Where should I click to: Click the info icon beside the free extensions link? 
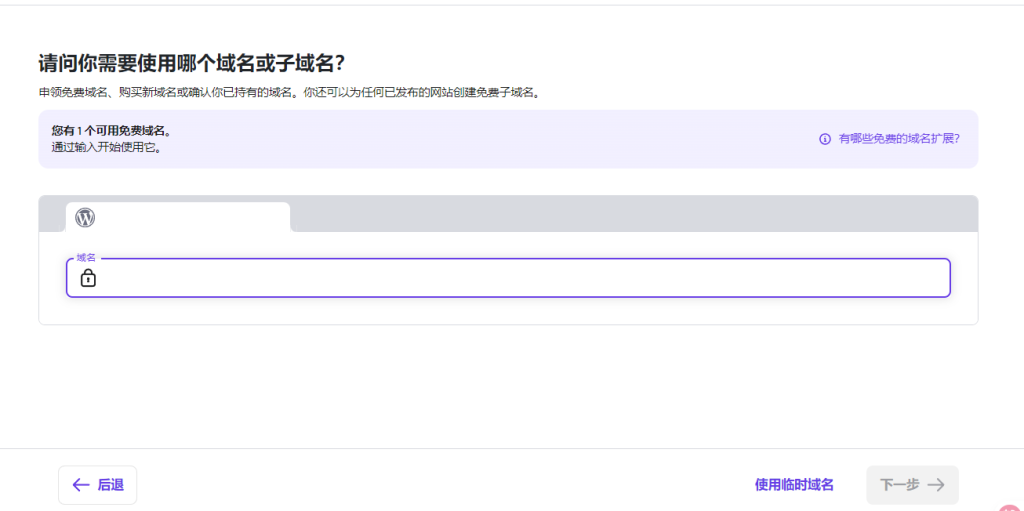[825, 139]
